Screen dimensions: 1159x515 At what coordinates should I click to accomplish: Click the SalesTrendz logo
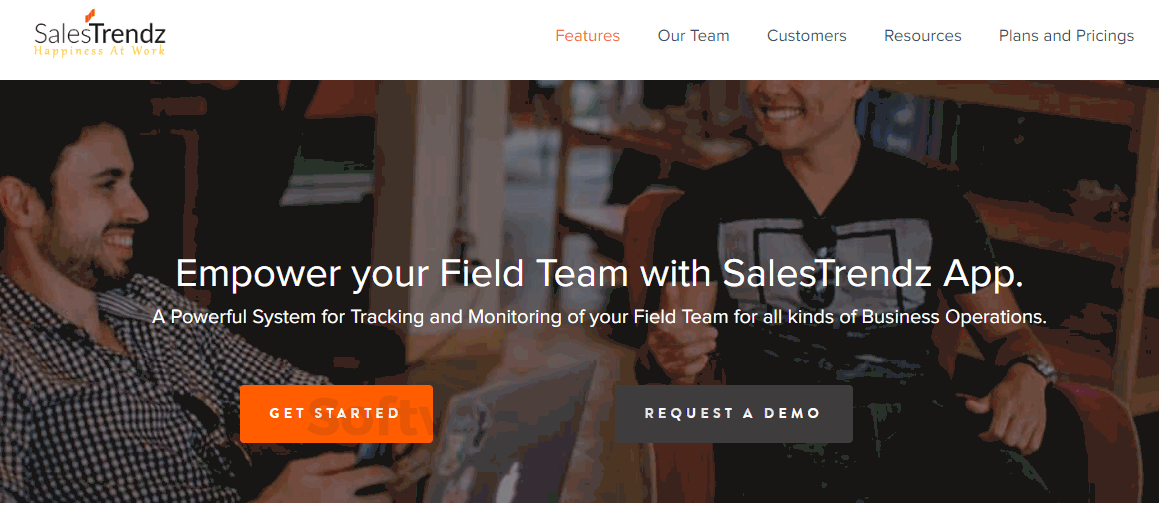[99, 35]
